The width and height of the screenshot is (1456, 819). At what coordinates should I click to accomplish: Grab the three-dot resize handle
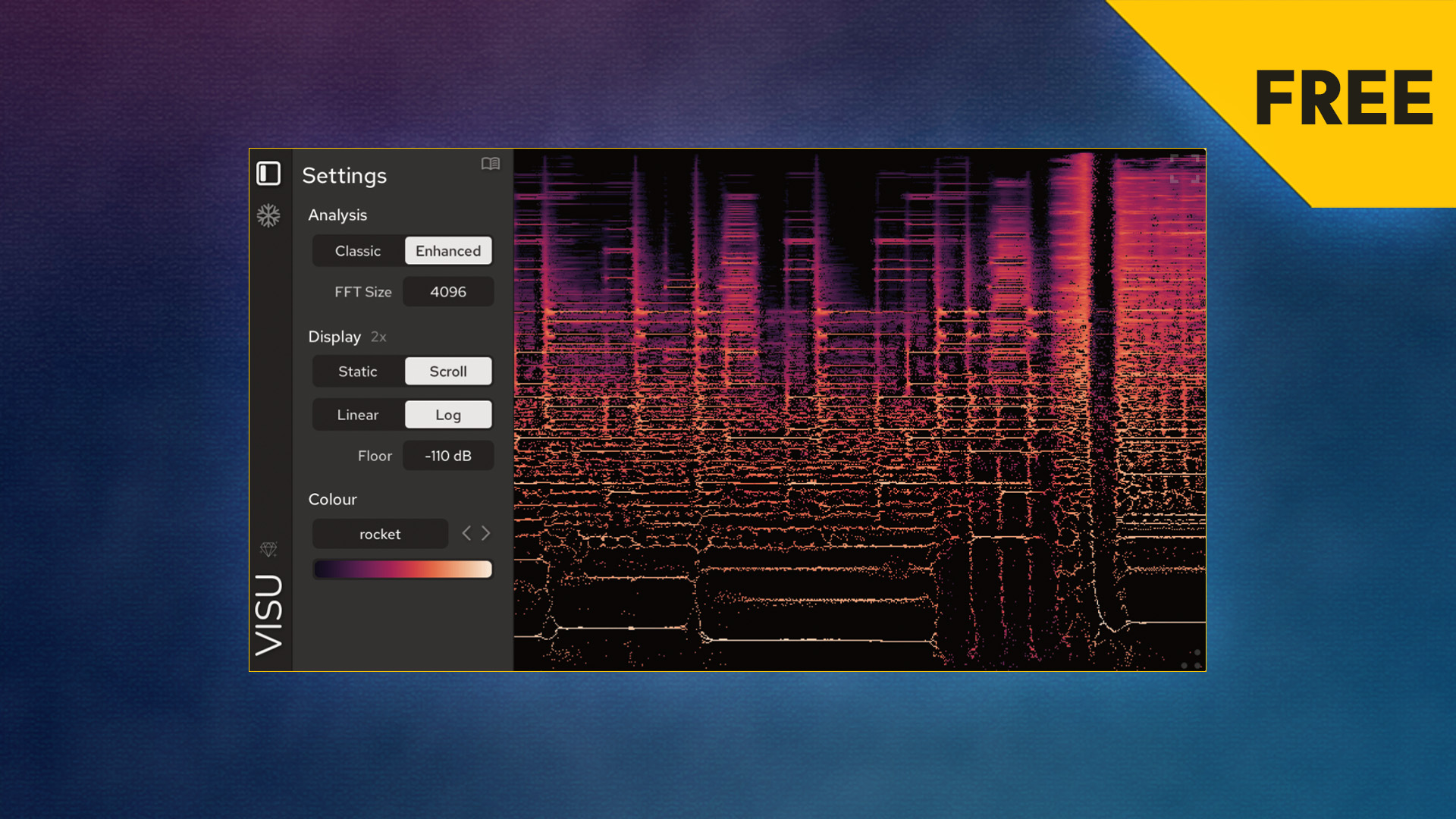[x=1192, y=659]
